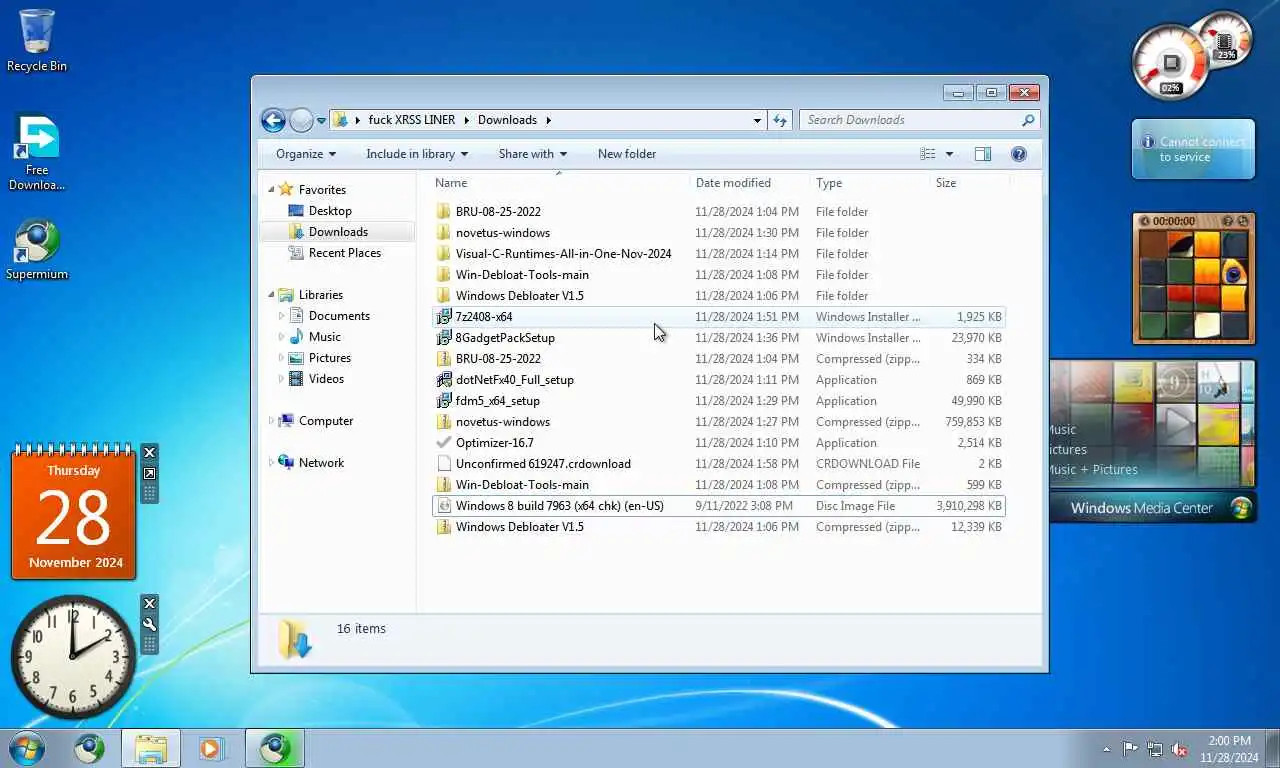Image resolution: width=1280 pixels, height=768 pixels.
Task: Open the Share with dropdown
Action: point(533,154)
